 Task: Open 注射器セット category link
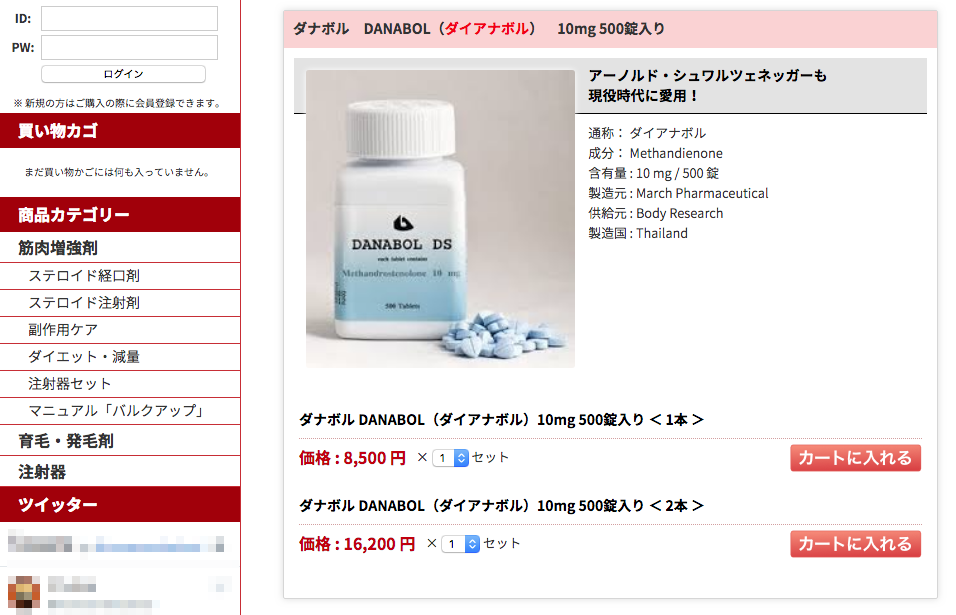pos(70,384)
